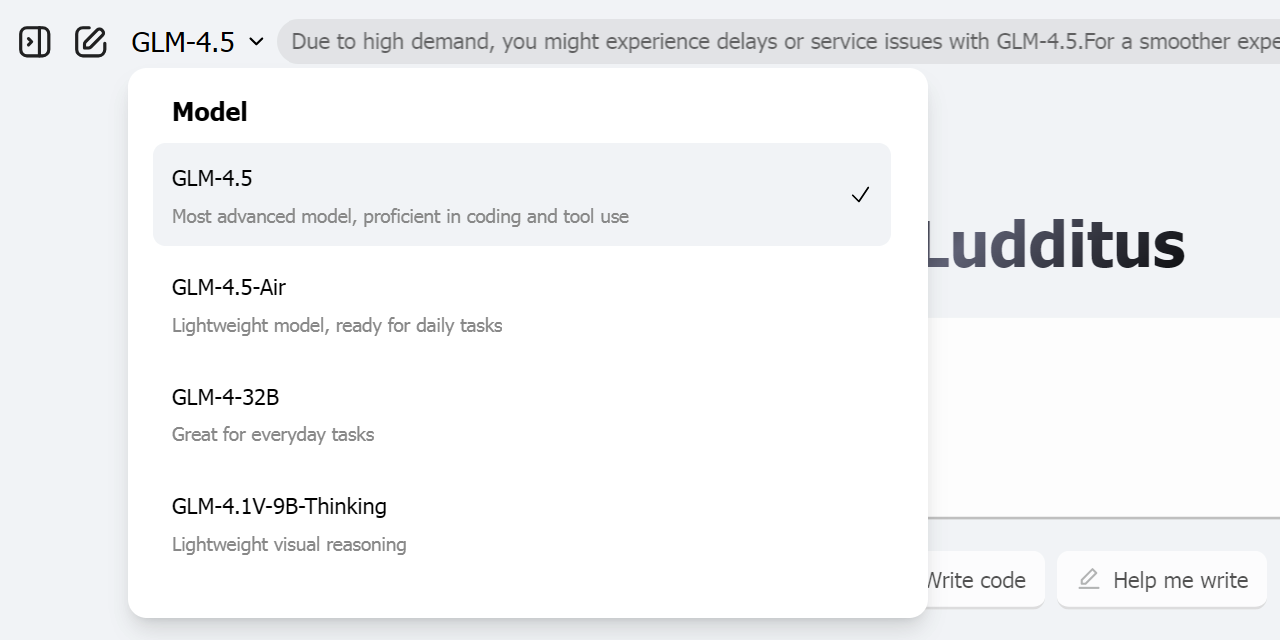
Task: Focus the chat message input area
Action: 1100,420
